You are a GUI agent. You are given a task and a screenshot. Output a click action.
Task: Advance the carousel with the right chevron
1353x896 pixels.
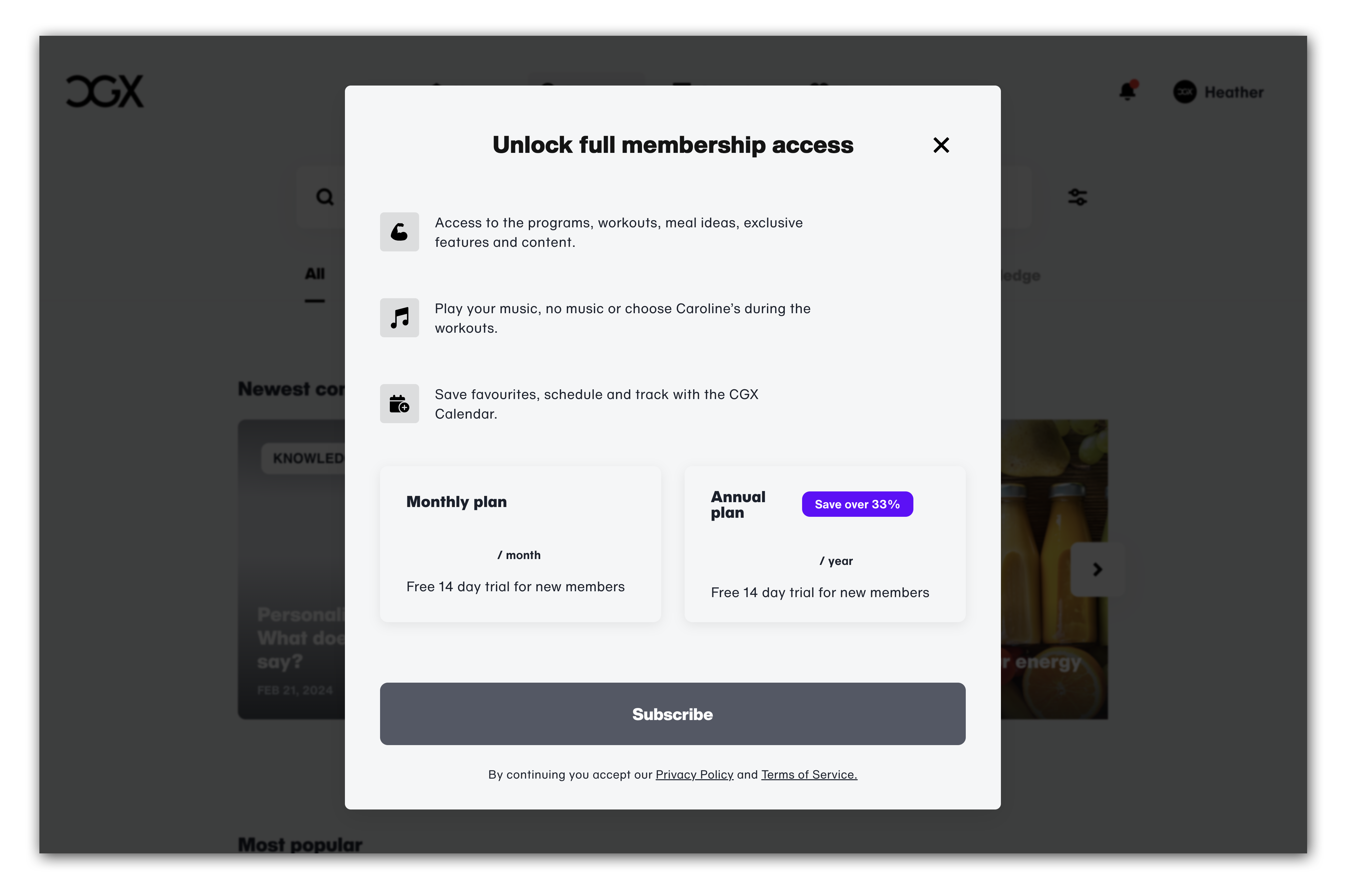[1097, 569]
